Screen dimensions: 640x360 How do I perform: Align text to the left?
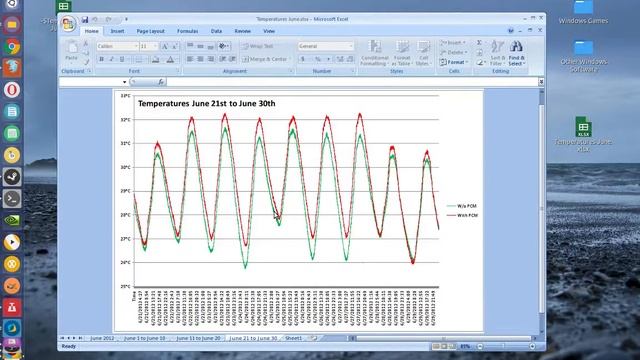coord(190,59)
